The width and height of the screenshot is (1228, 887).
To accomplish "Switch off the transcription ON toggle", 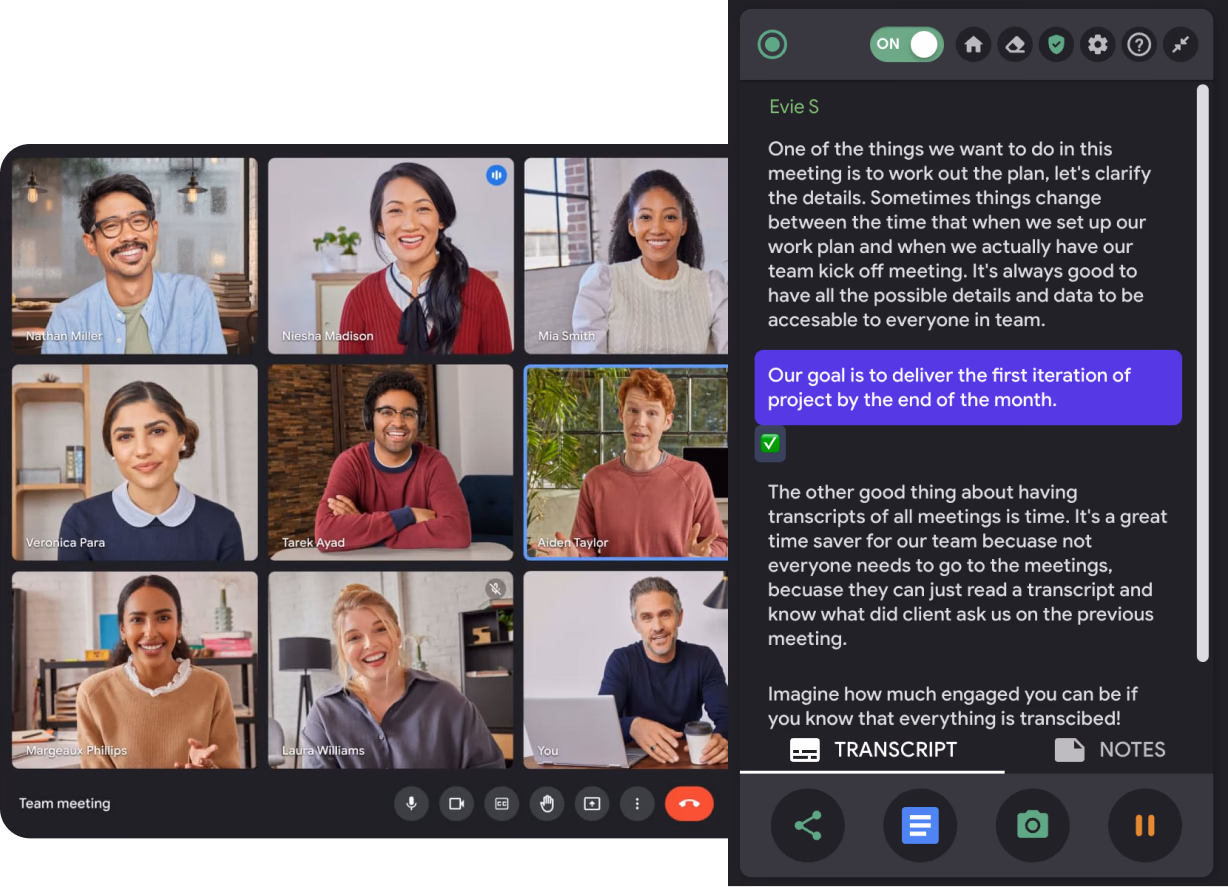I will tap(906, 44).
